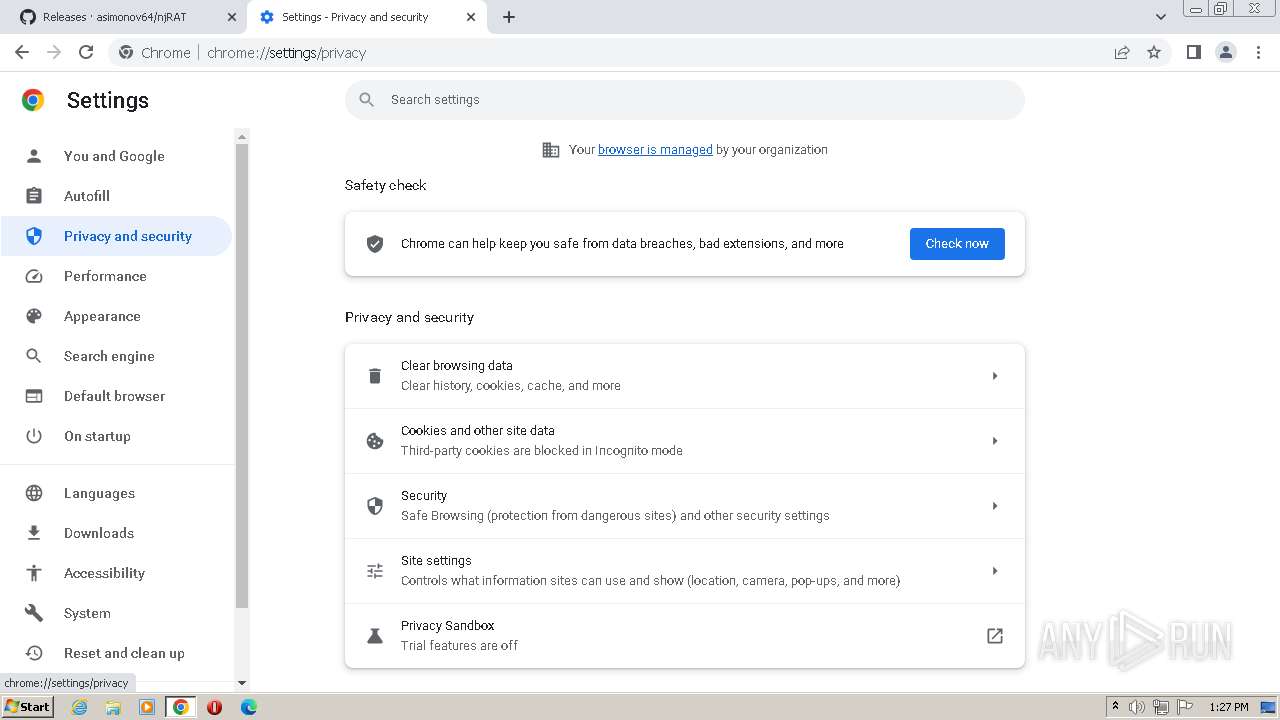Open the You and Google settings section
Image resolution: width=1280 pixels, height=720 pixels.
click(116, 156)
